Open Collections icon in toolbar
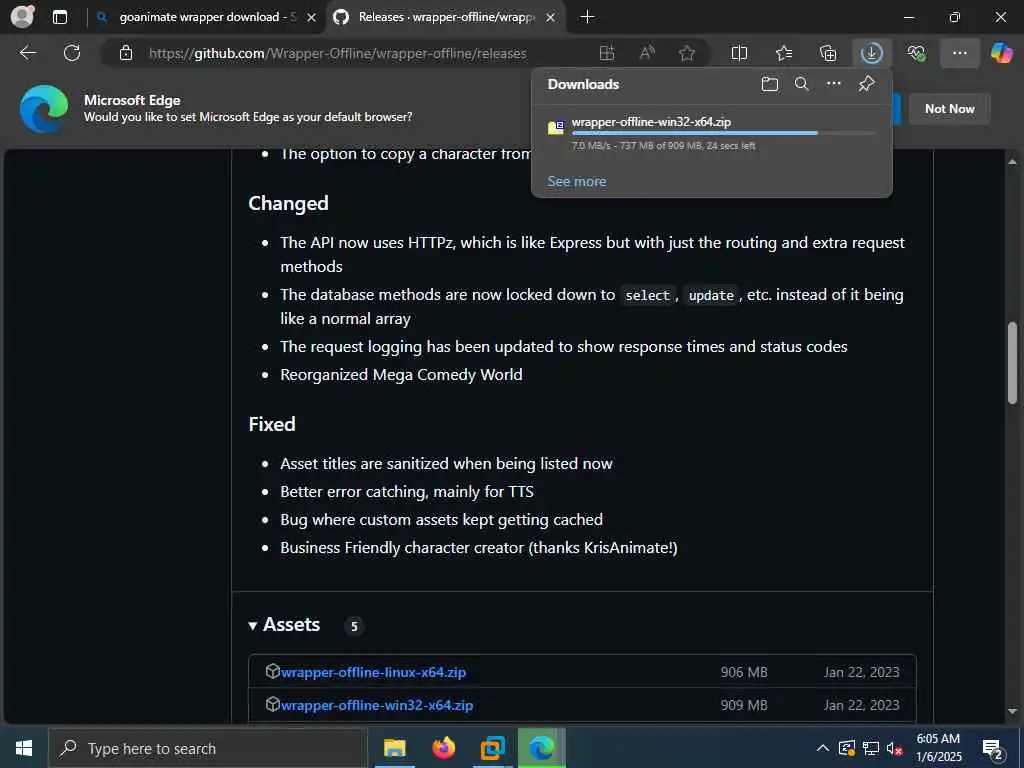The height and width of the screenshot is (768, 1024). (x=827, y=54)
